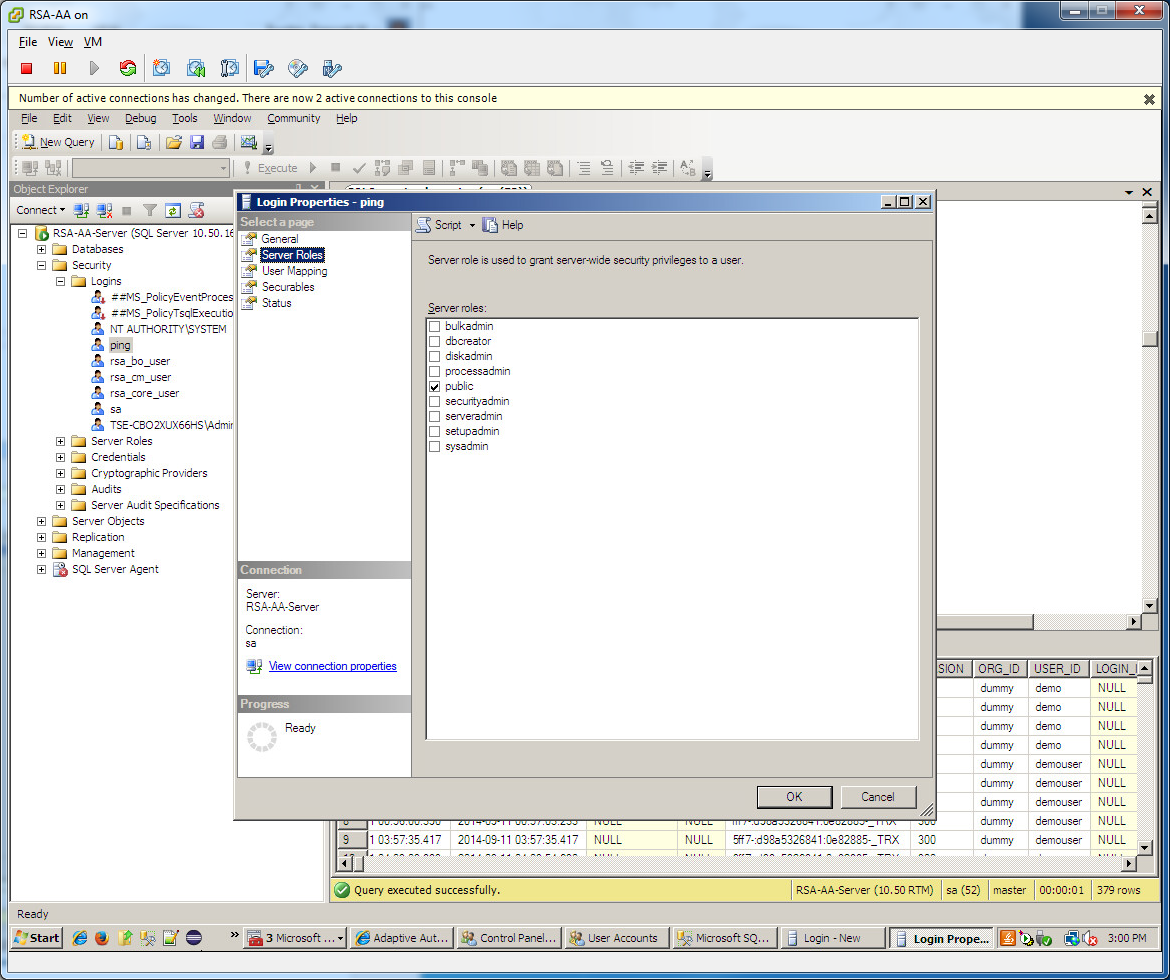Open the Tools menu
Screen dimensions: 1170x980
(x=185, y=118)
